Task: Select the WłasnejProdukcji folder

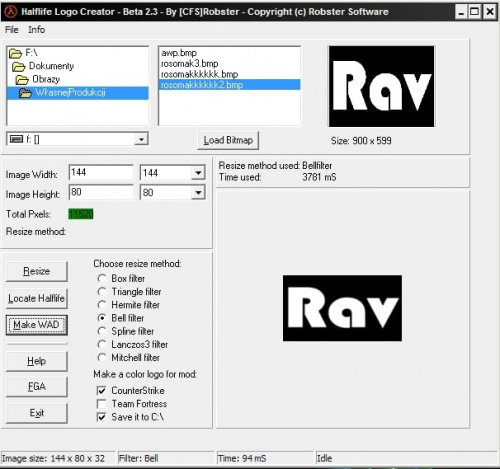Action: (77, 93)
